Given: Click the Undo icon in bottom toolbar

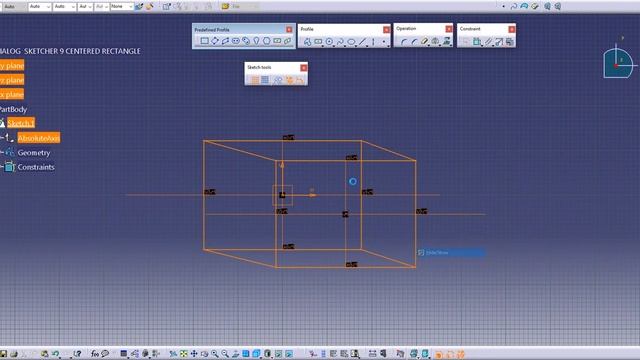Looking at the screenshot, I should [x=55, y=353].
